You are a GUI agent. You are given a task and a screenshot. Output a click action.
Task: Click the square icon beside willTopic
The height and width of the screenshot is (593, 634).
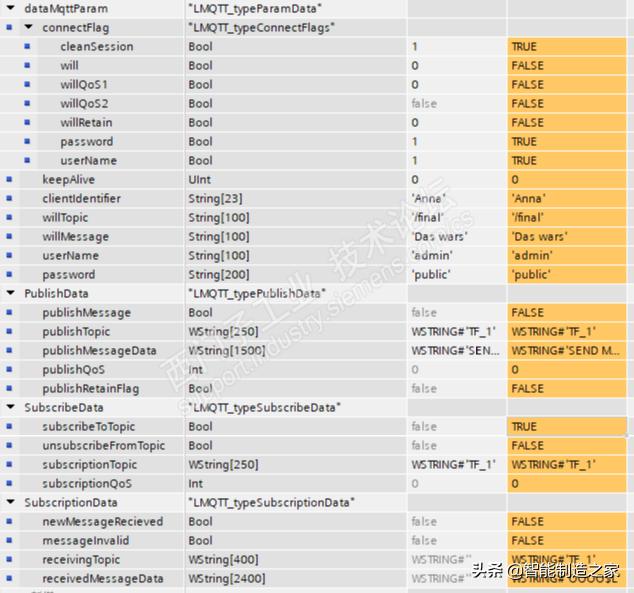(9, 217)
